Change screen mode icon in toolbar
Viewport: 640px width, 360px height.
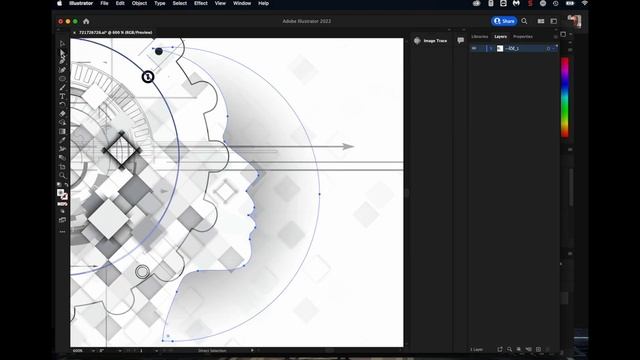pyautogui.click(x=62, y=220)
